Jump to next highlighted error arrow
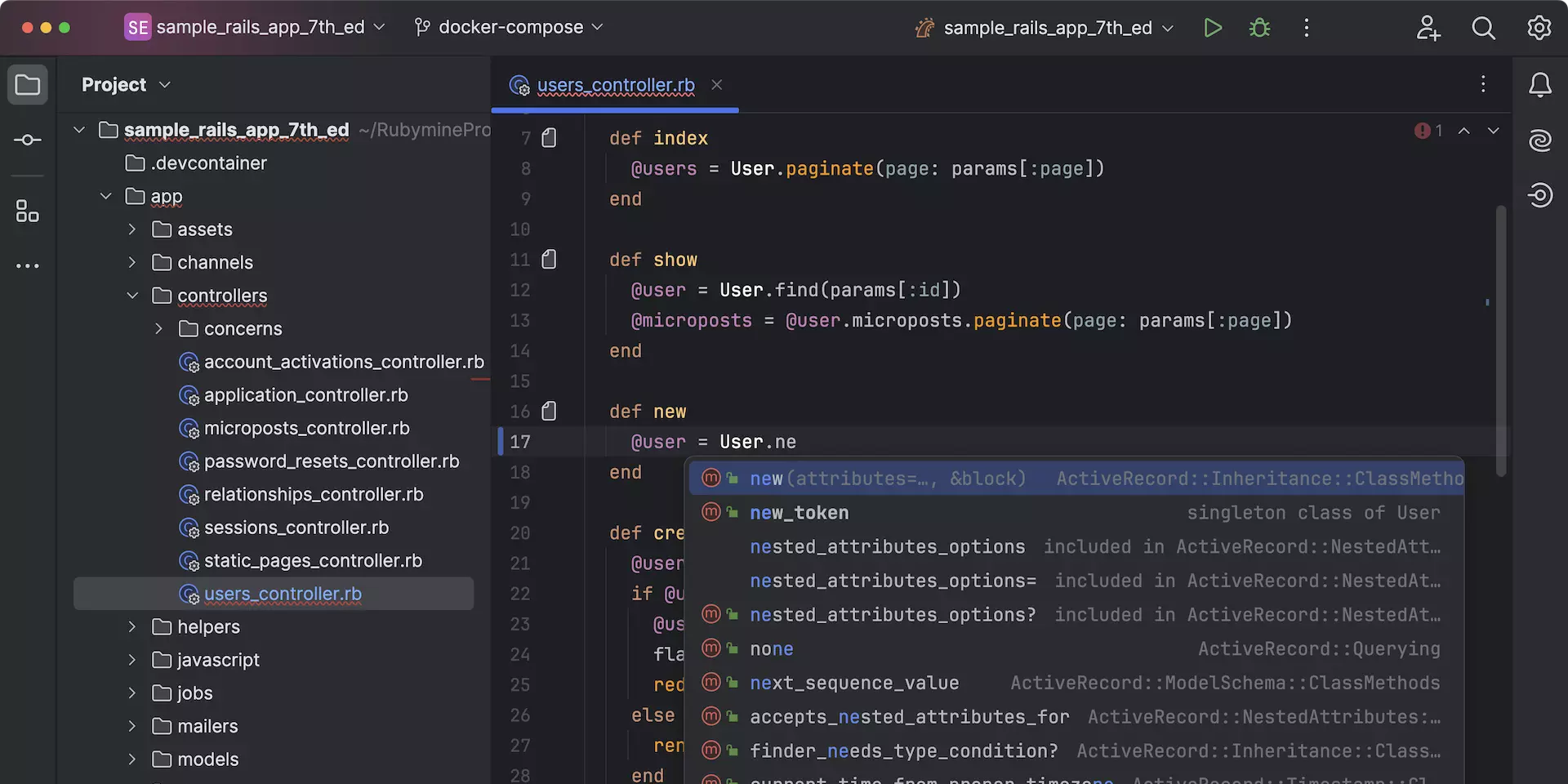 click(x=1493, y=131)
